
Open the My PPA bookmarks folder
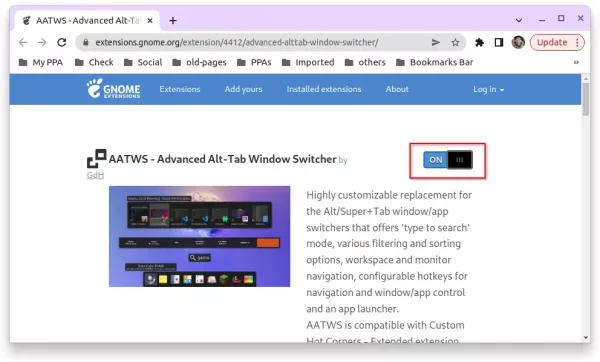(41, 62)
